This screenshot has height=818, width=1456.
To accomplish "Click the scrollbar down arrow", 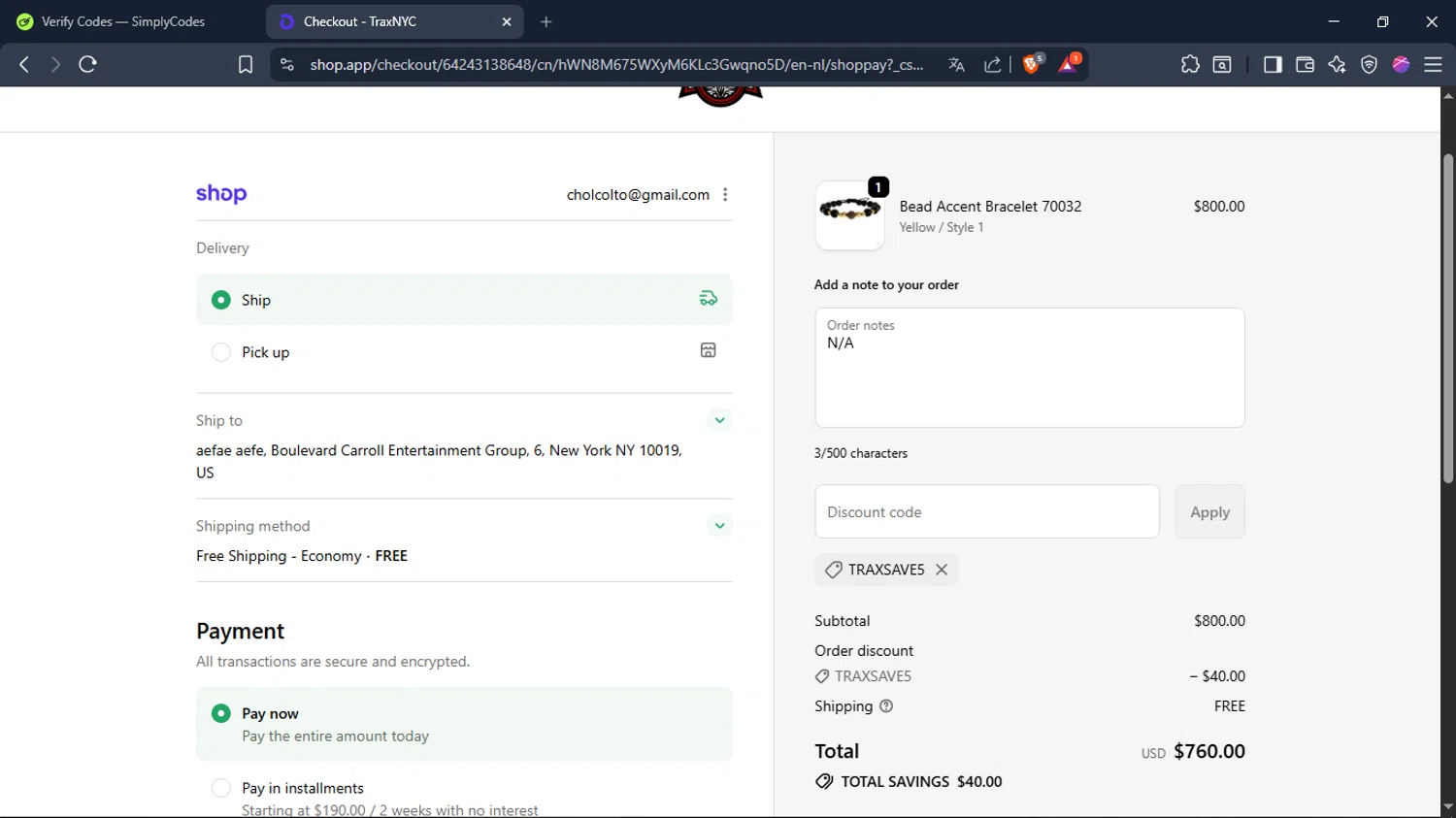I will 1448,808.
